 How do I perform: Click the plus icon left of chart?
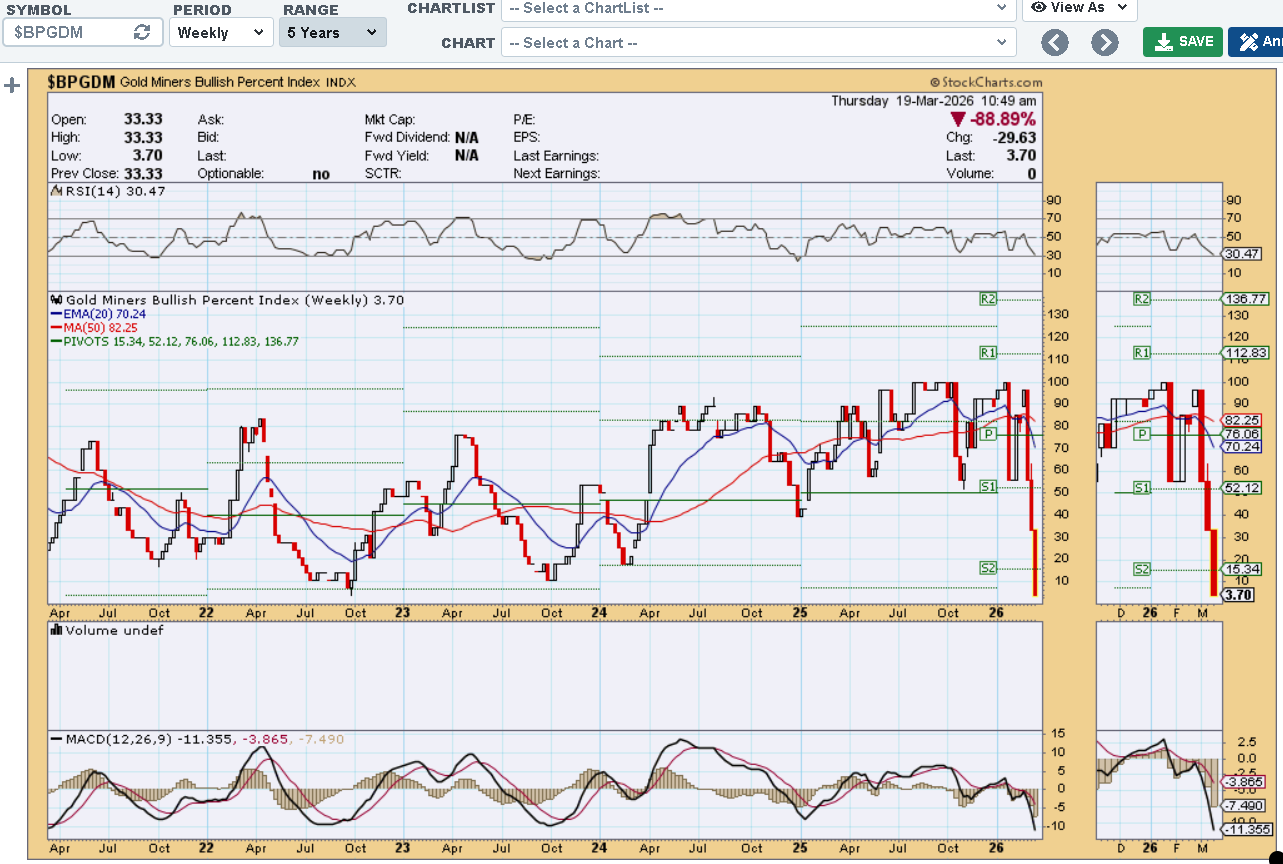13,85
